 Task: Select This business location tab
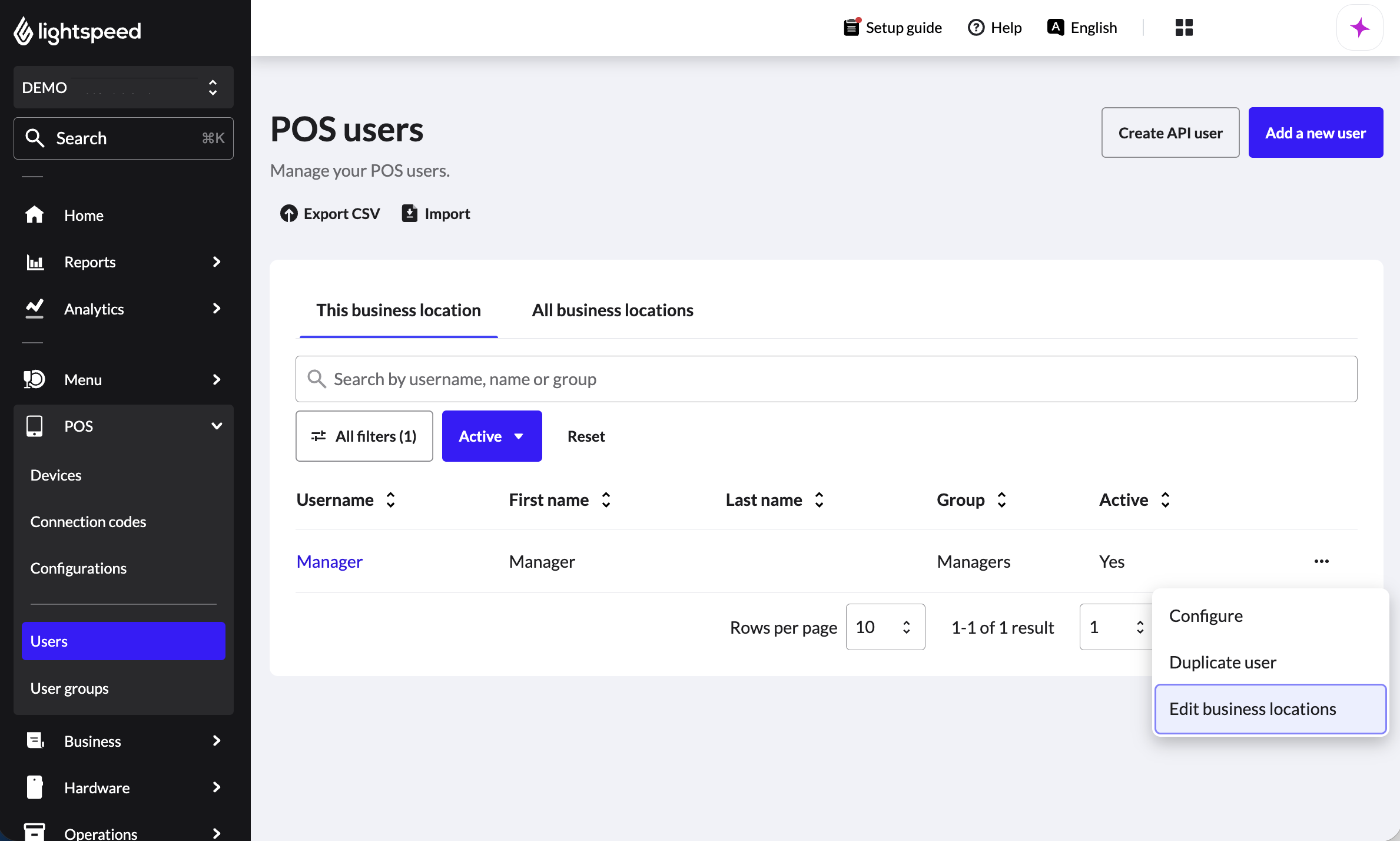pyautogui.click(x=399, y=310)
